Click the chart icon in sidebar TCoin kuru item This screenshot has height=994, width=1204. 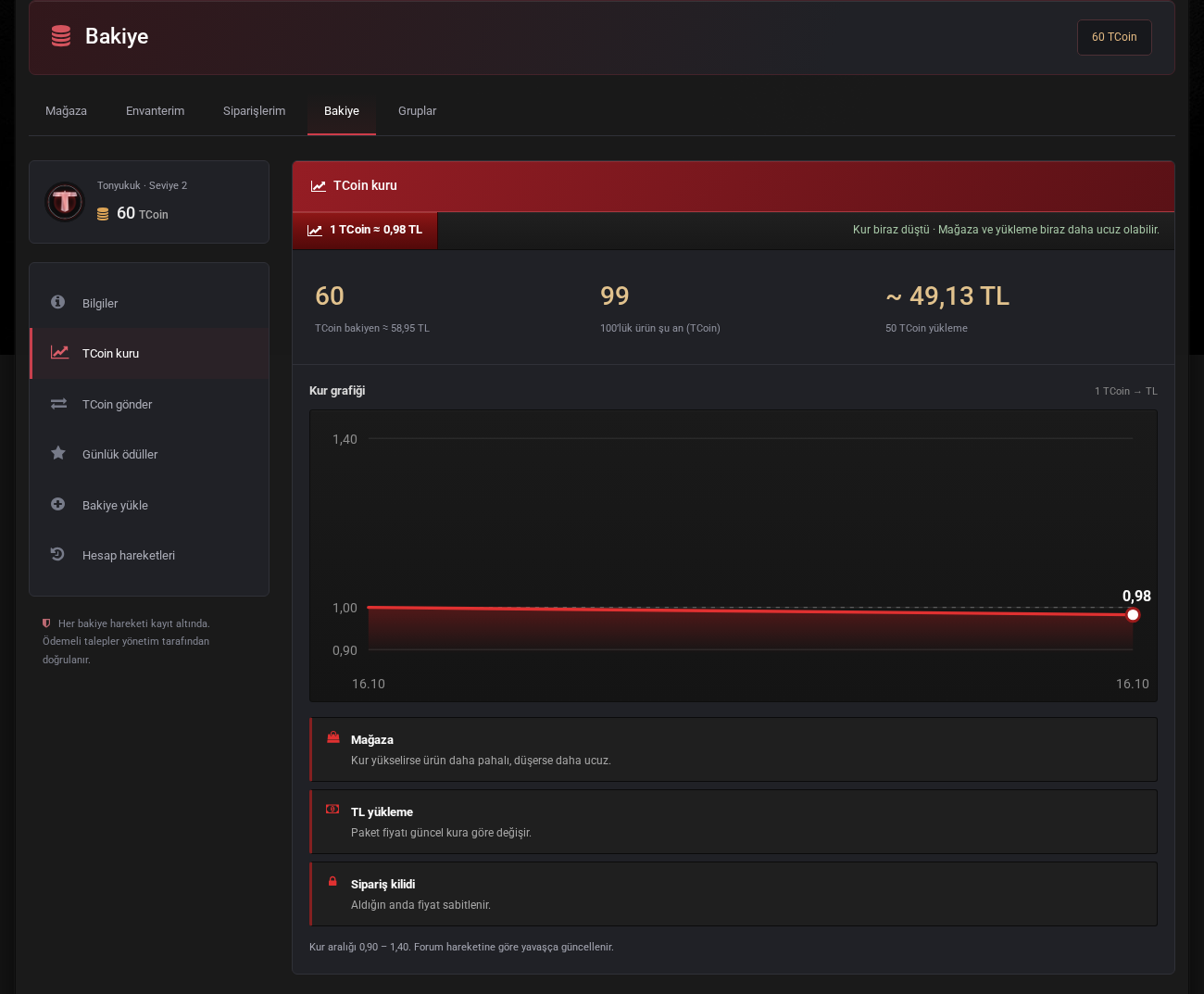click(59, 352)
